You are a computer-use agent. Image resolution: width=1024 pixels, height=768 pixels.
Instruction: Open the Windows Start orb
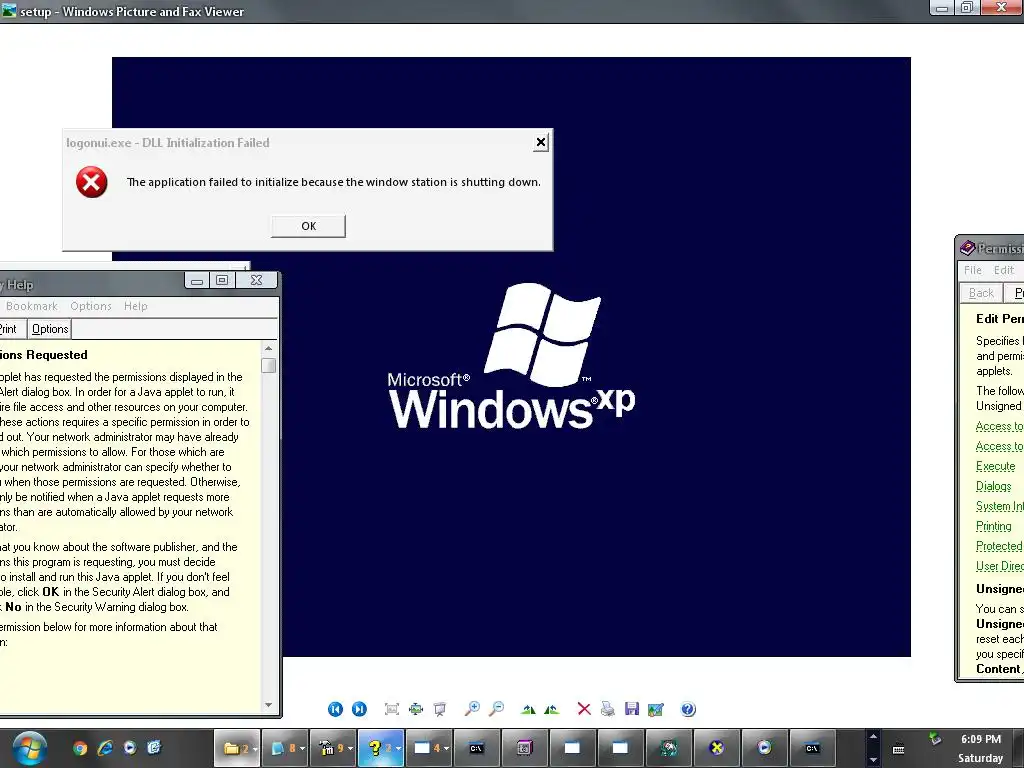[29, 748]
